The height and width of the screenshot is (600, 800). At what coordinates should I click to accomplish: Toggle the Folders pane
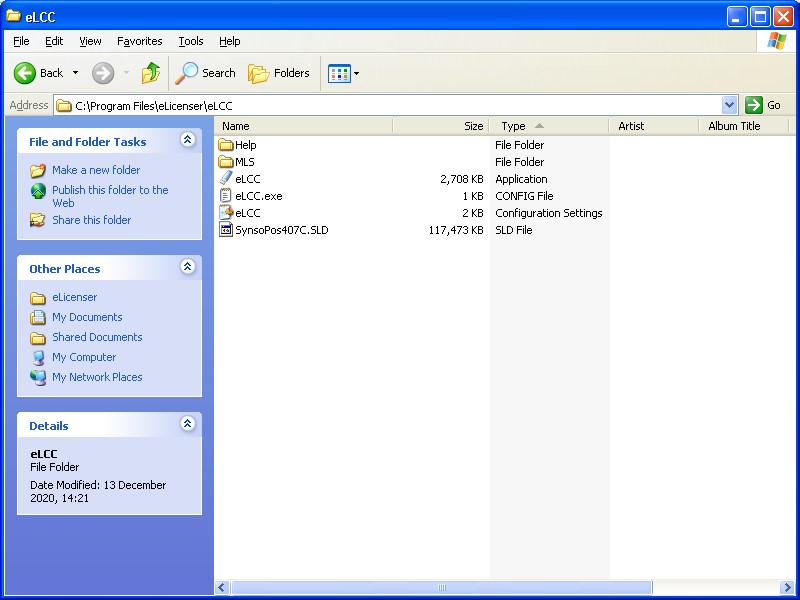pyautogui.click(x=279, y=73)
